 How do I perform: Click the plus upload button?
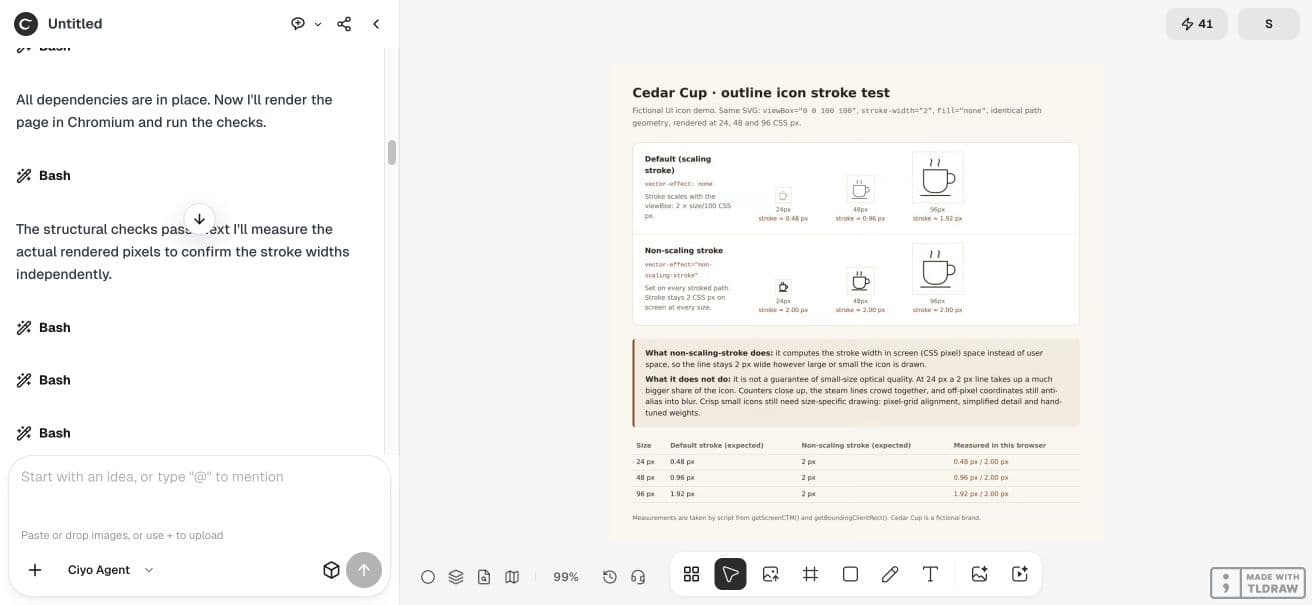click(35, 569)
